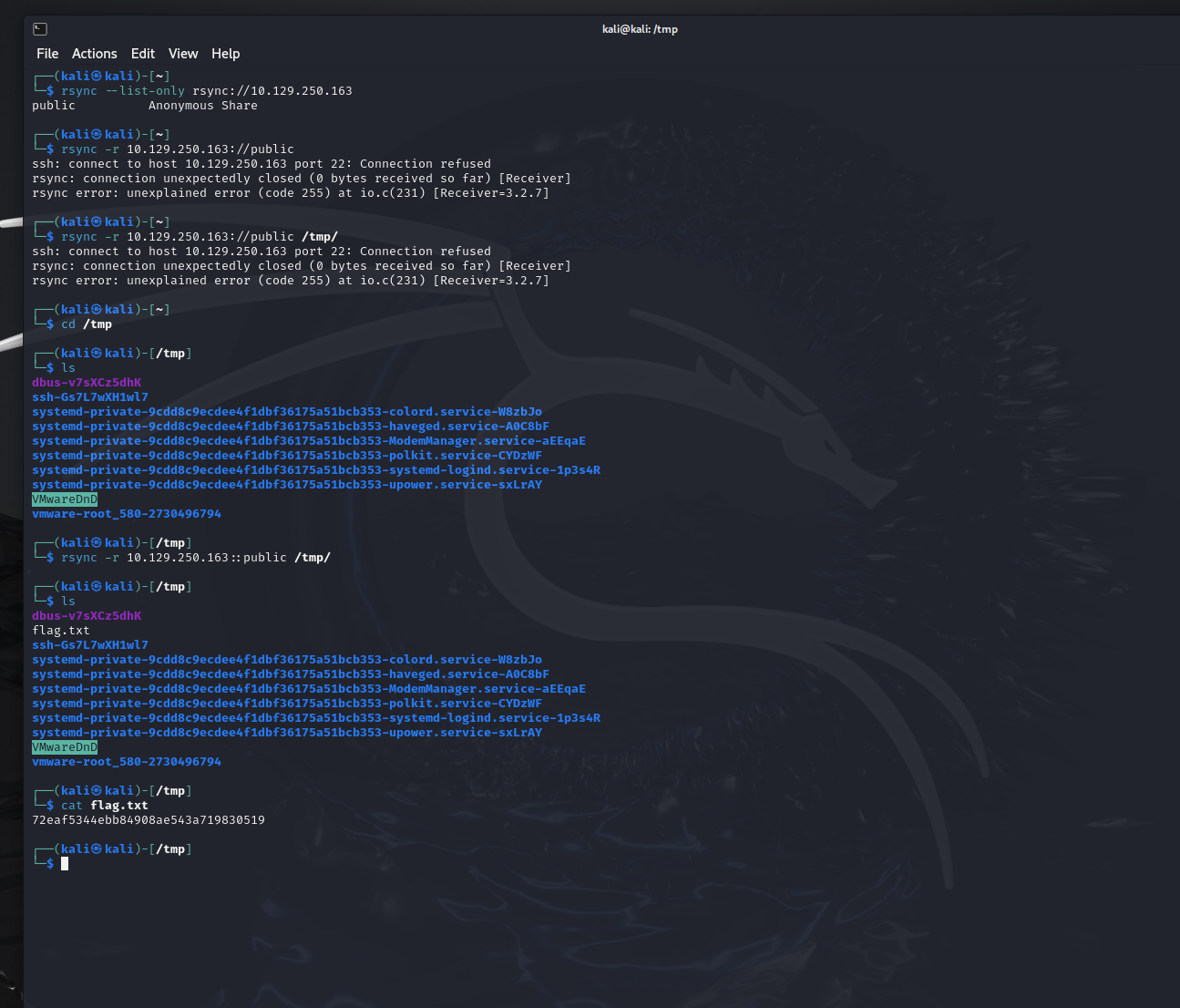
Task: Click the window title kali@kali: /tmp
Action: (640, 29)
